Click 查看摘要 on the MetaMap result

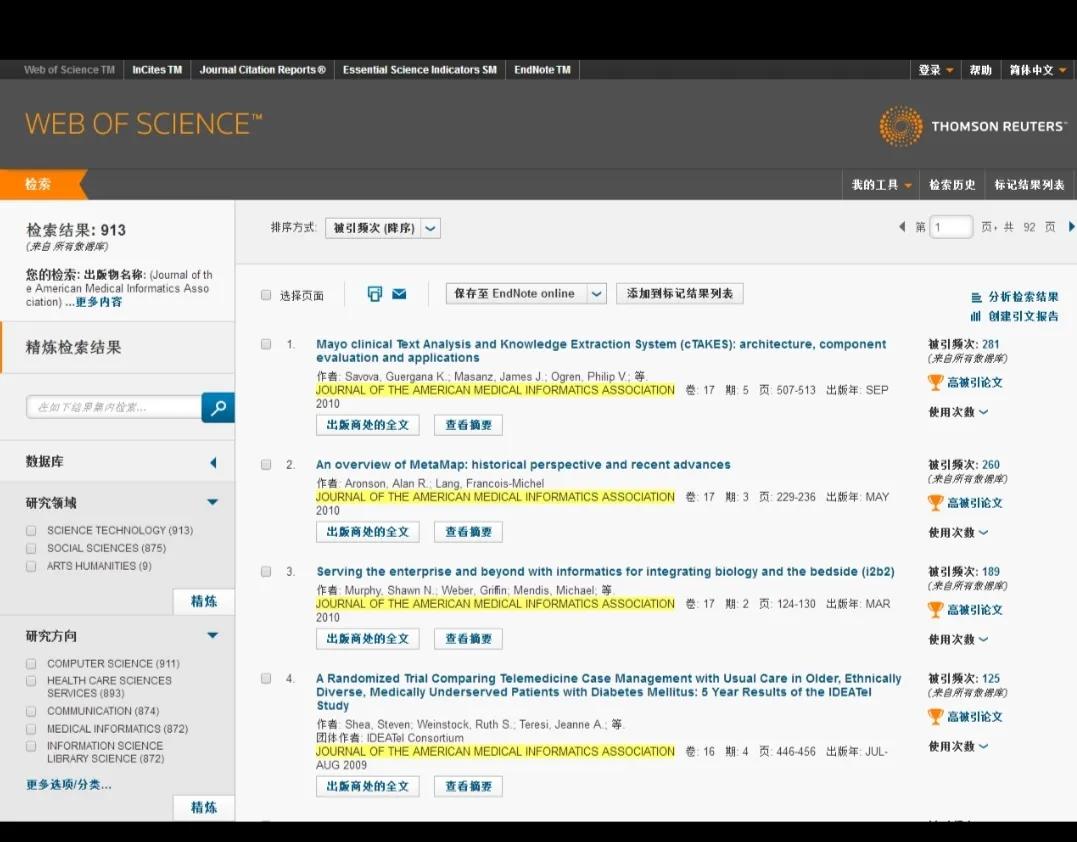pyautogui.click(x=467, y=531)
